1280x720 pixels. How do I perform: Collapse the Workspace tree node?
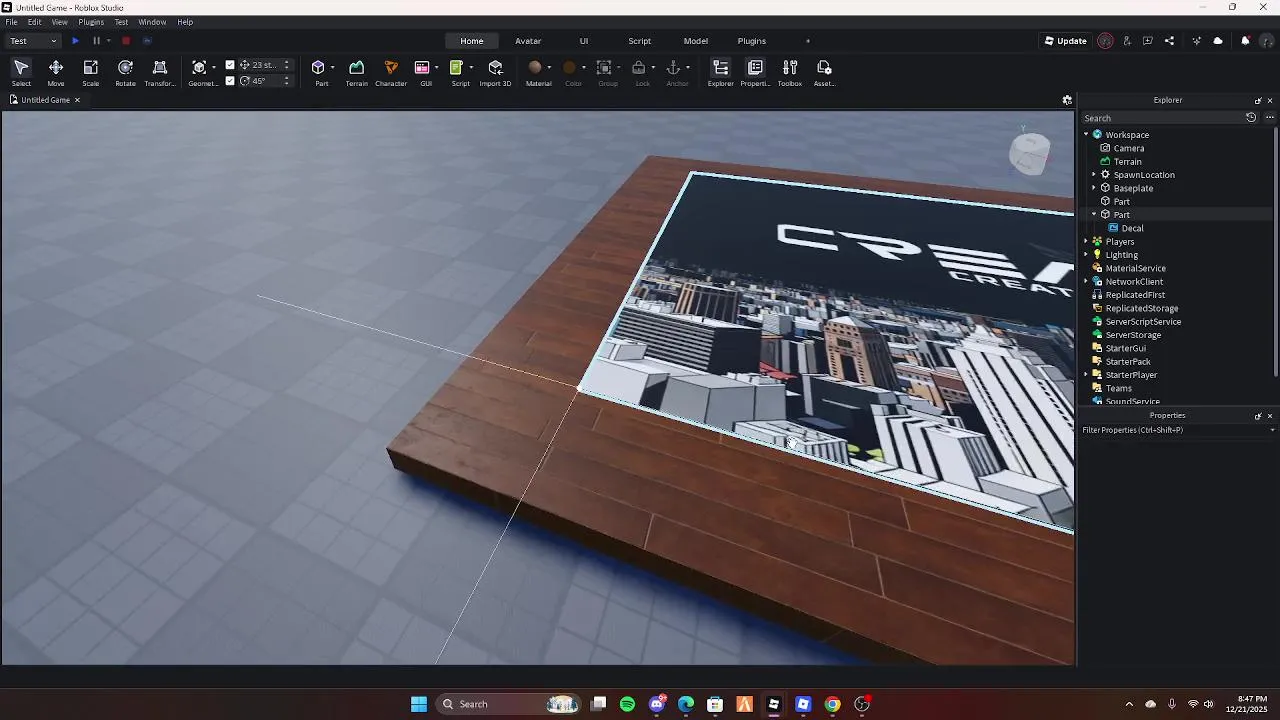pos(1086,135)
